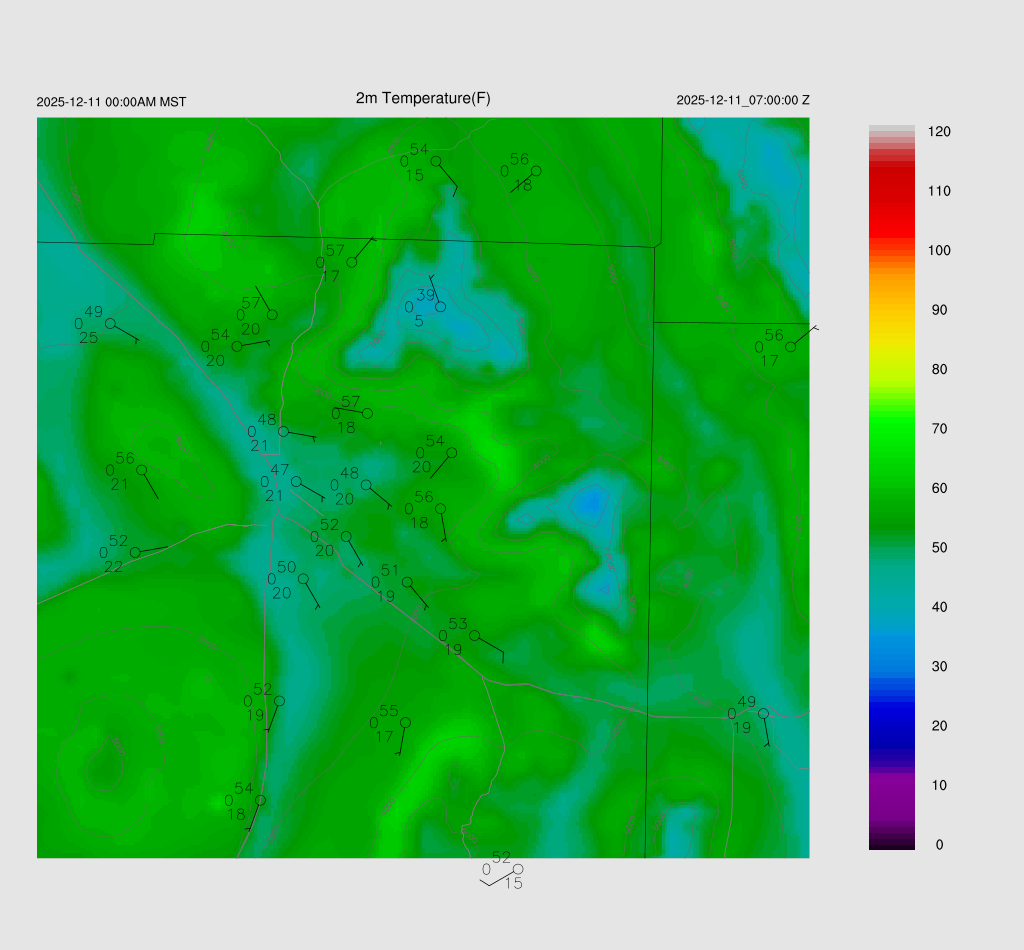
Task: Select the station marker with 51 and 19
Action: pyautogui.click(x=407, y=582)
